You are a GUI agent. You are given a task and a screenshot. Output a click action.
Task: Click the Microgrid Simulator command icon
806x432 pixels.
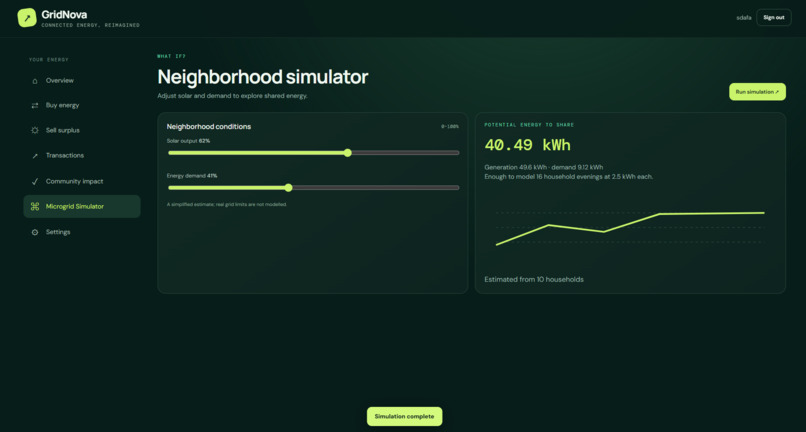35,207
